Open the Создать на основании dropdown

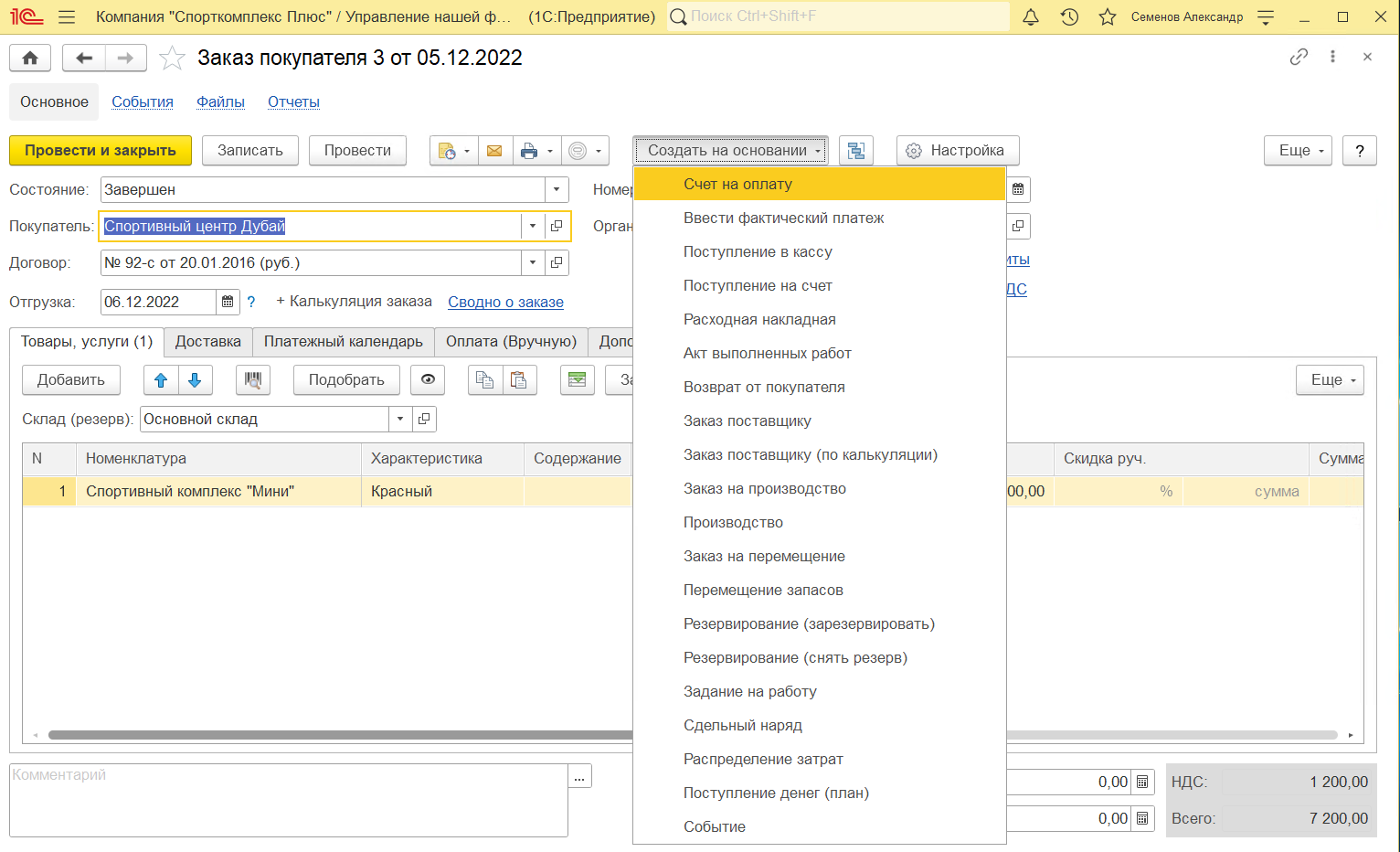[x=730, y=151]
